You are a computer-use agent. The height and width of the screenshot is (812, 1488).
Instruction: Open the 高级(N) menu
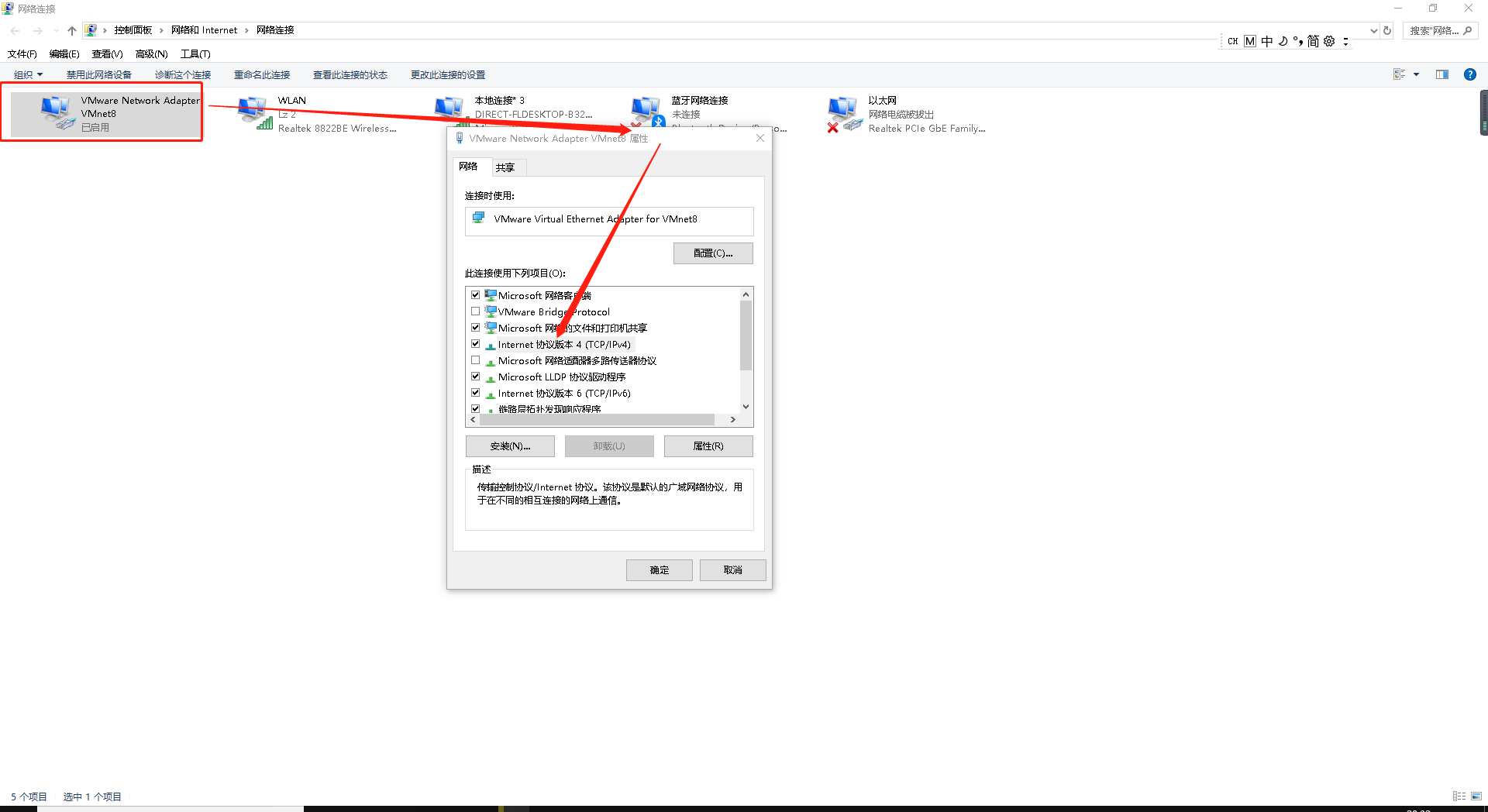[151, 54]
